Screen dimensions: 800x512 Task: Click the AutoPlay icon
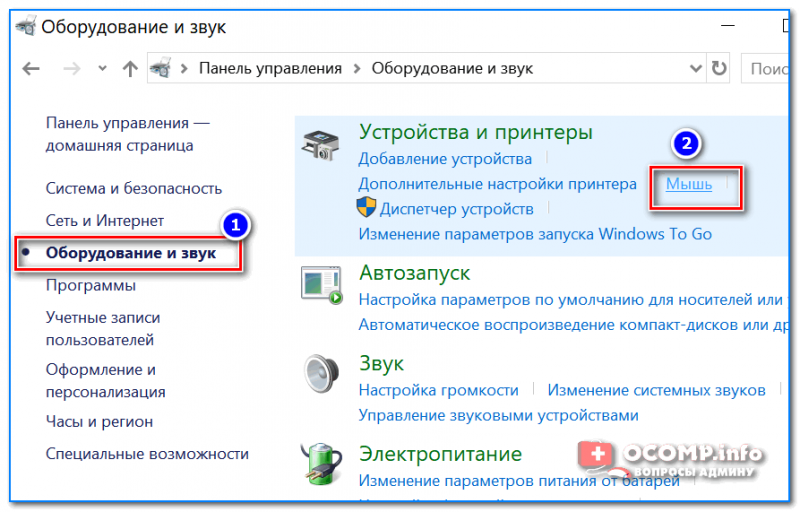[x=321, y=285]
